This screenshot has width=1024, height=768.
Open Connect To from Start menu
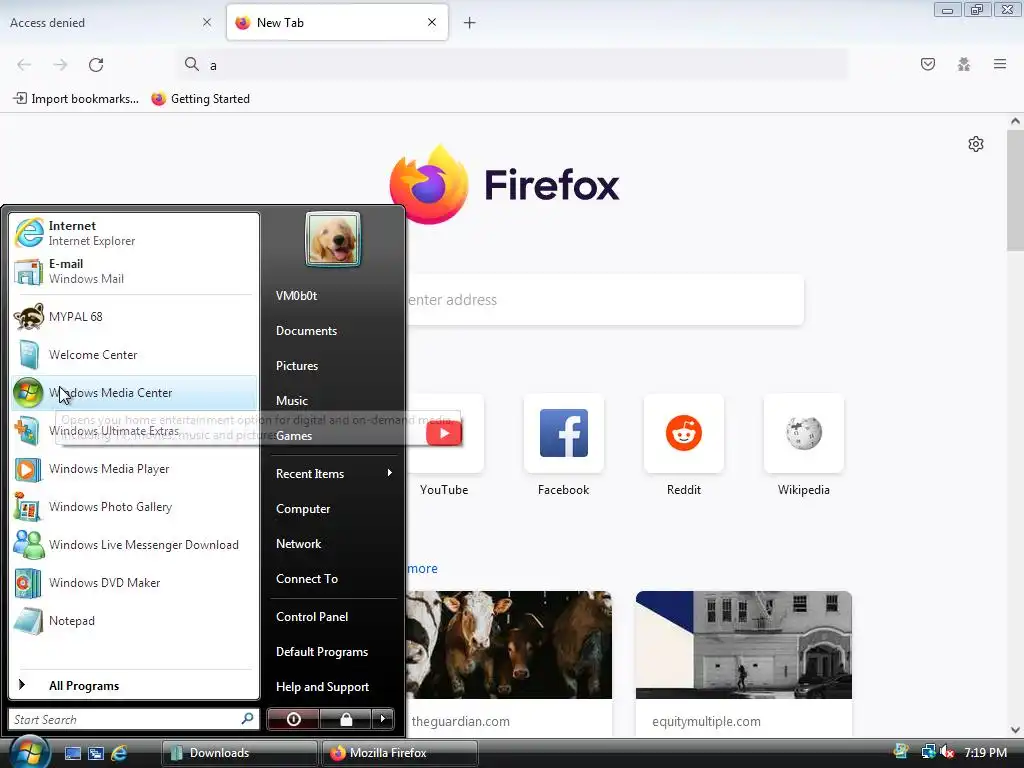tap(333, 579)
